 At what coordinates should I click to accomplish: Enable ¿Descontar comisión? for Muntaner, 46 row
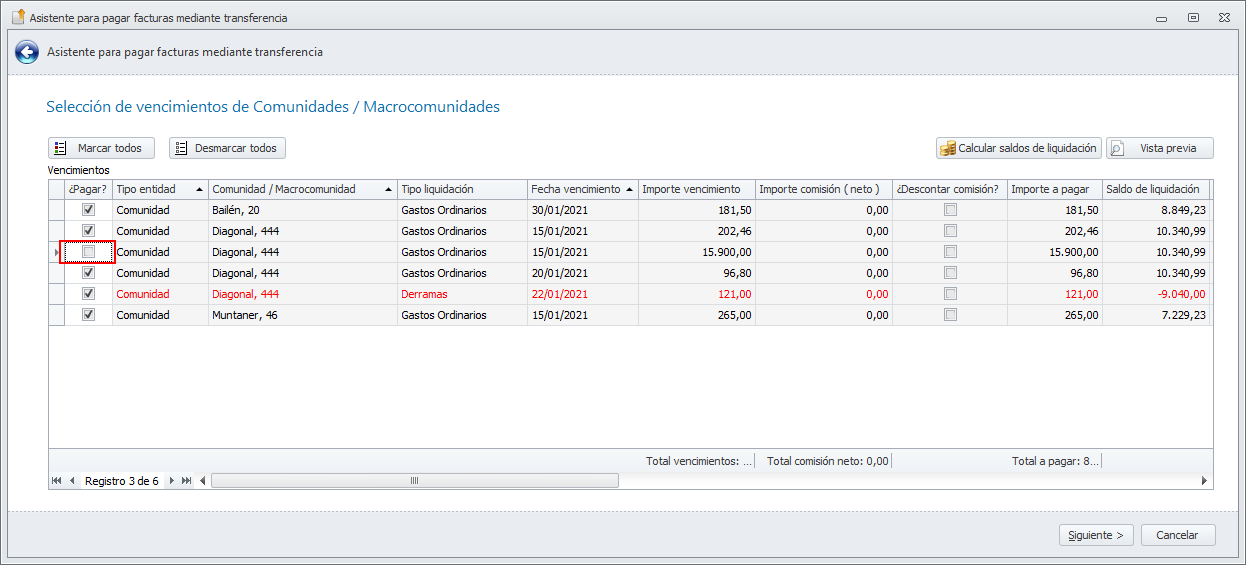pos(950,315)
